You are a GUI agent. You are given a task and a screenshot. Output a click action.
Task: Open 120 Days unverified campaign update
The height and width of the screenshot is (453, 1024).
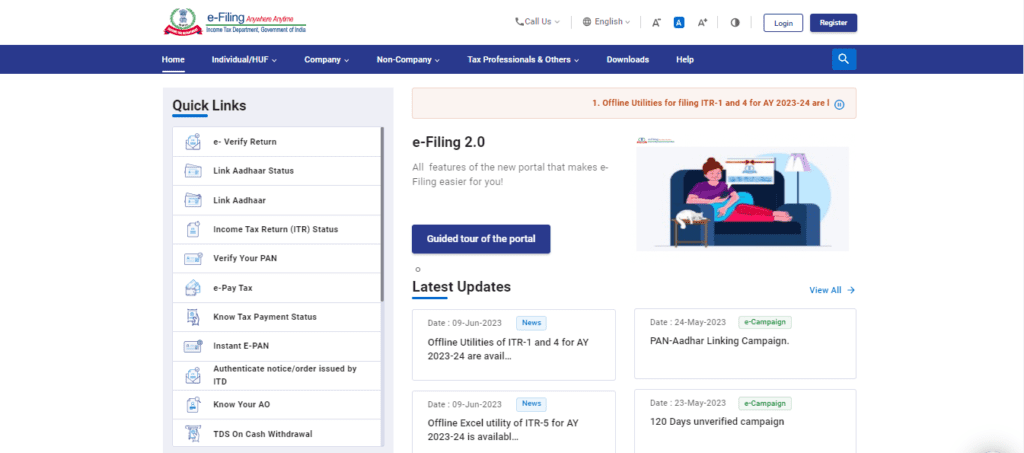(x=745, y=422)
